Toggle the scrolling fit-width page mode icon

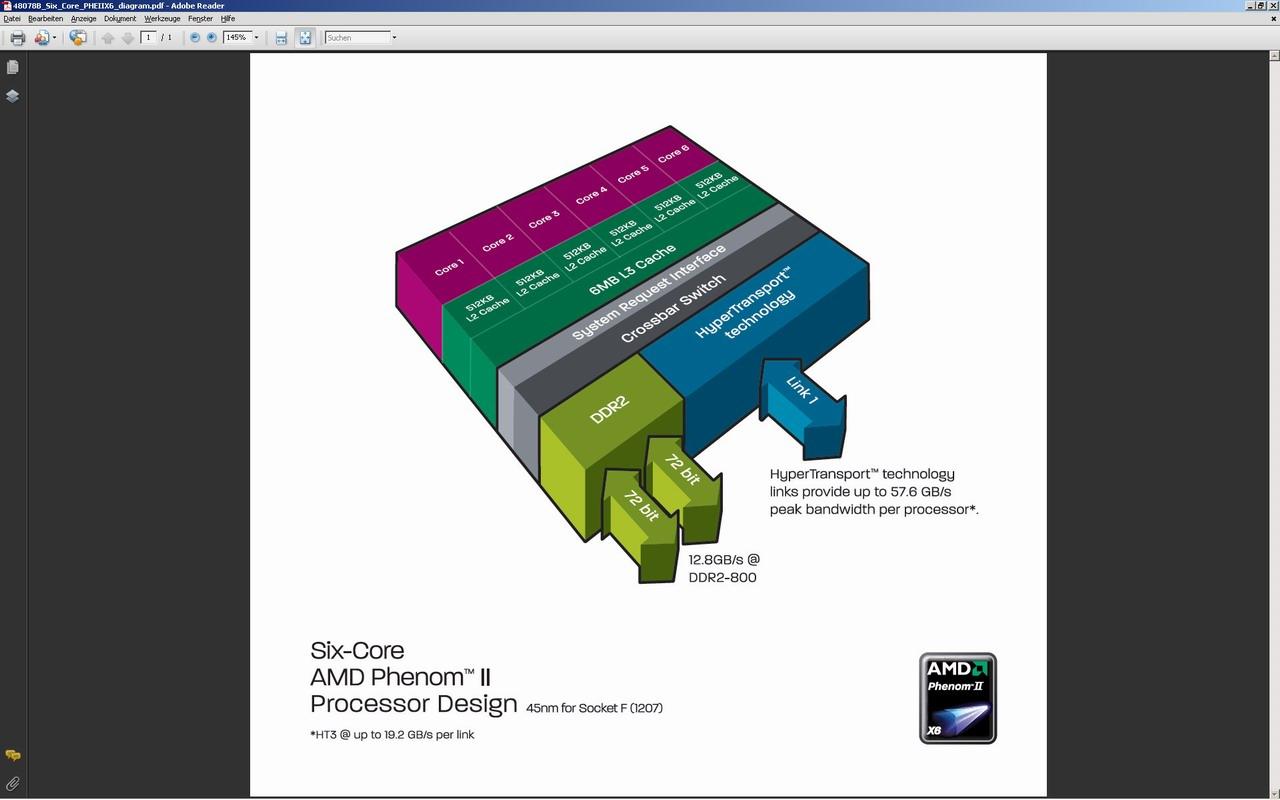pos(281,38)
